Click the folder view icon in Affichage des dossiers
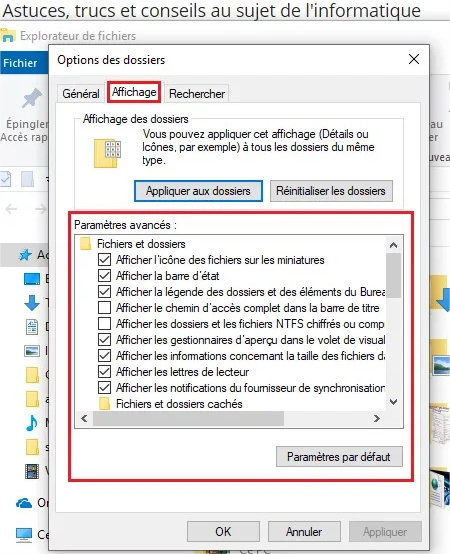 tap(107, 153)
